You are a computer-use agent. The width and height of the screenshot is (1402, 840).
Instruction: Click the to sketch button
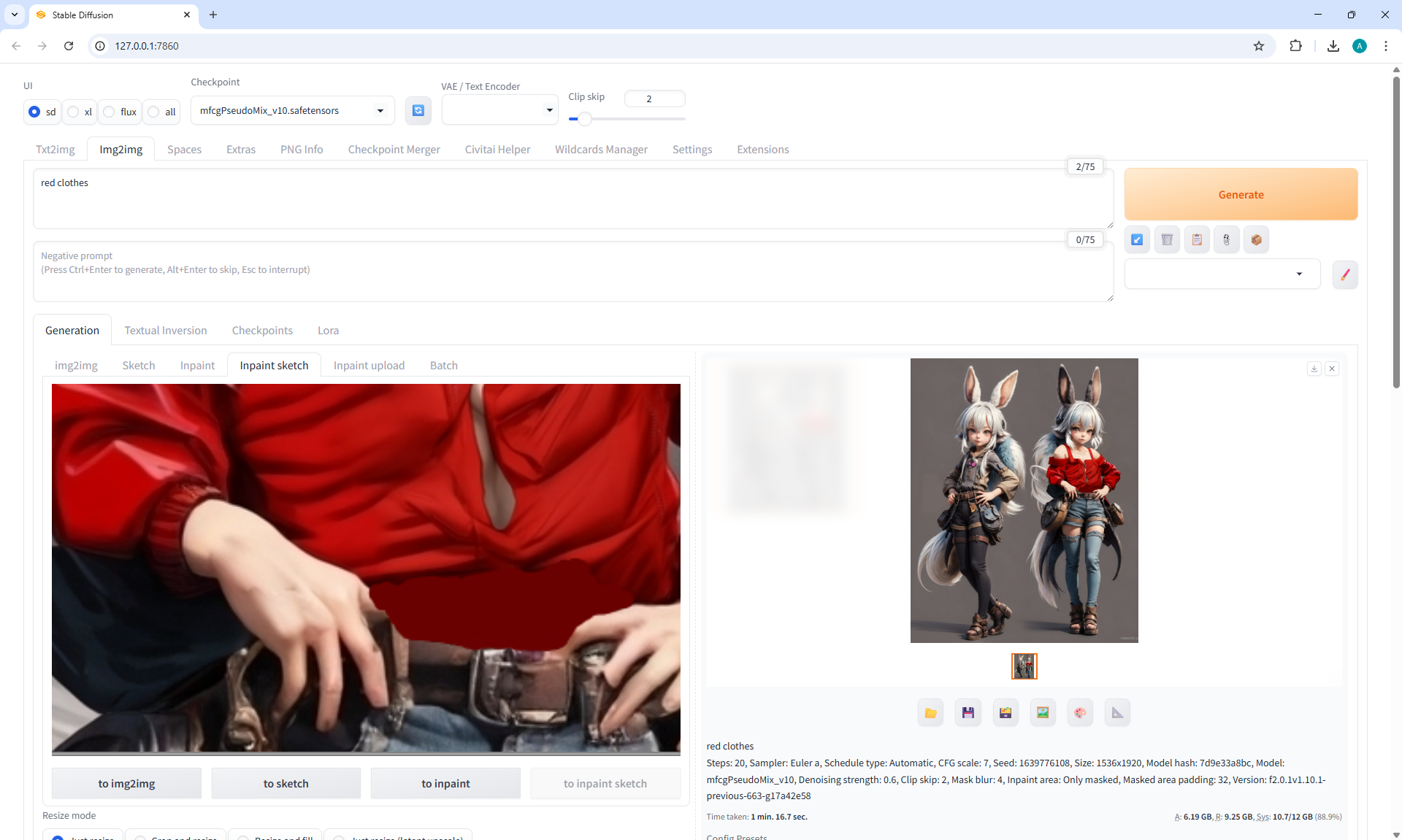point(286,783)
